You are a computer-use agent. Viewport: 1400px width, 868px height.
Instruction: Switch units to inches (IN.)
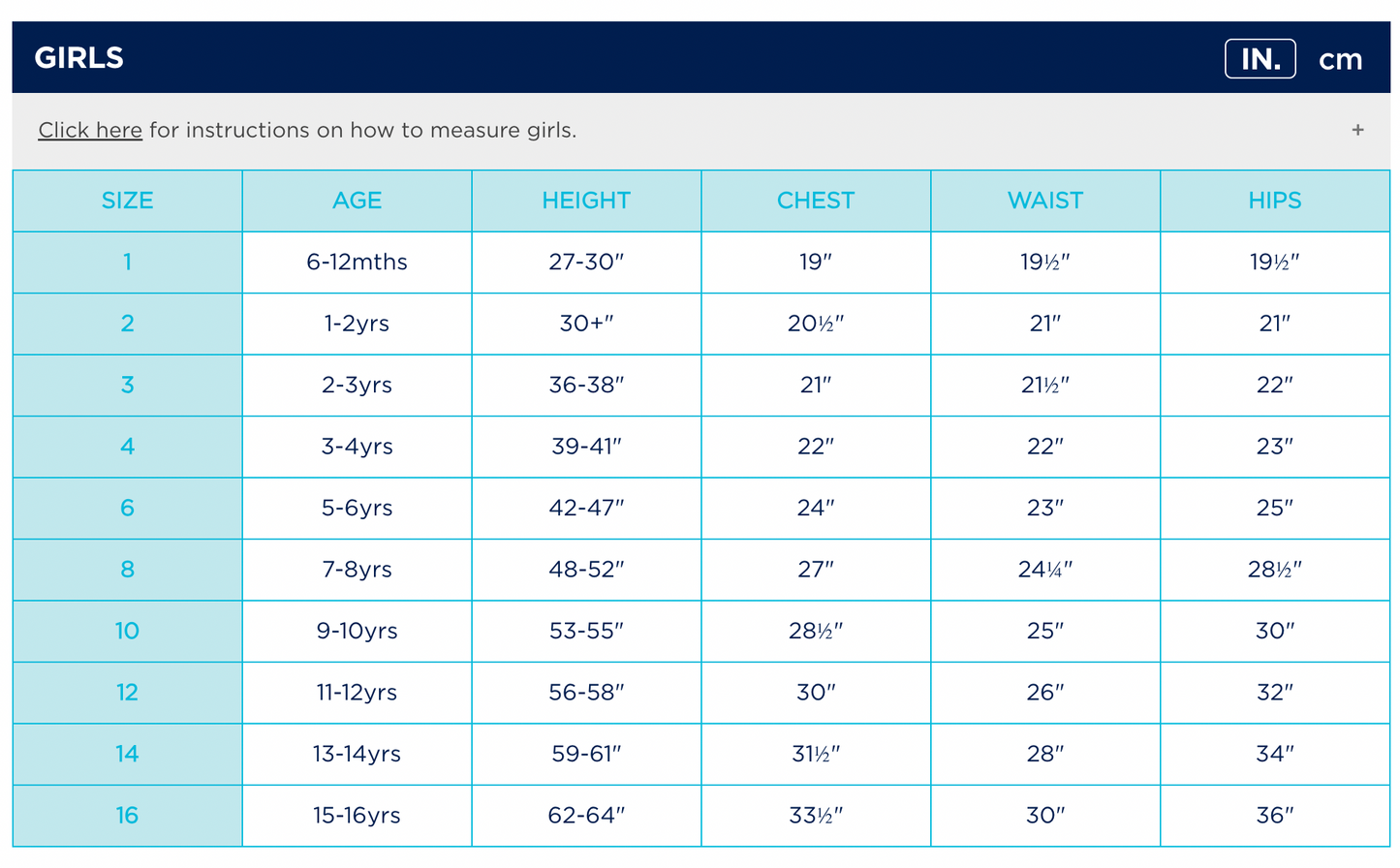(1260, 59)
